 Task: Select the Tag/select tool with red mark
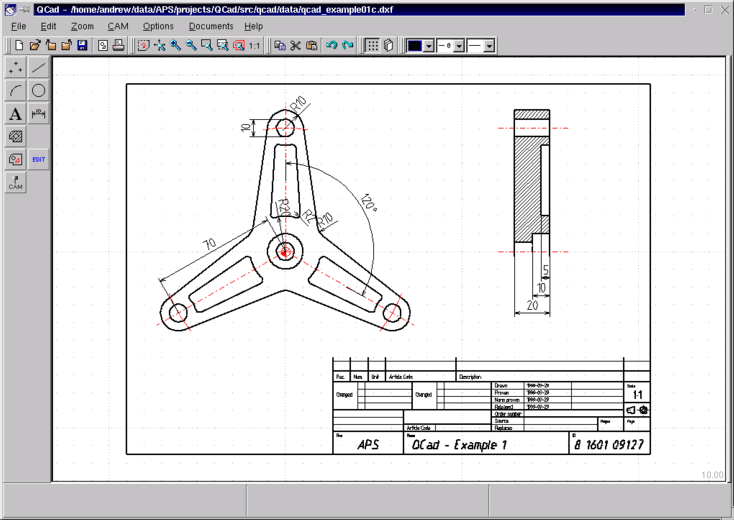[x=16, y=160]
